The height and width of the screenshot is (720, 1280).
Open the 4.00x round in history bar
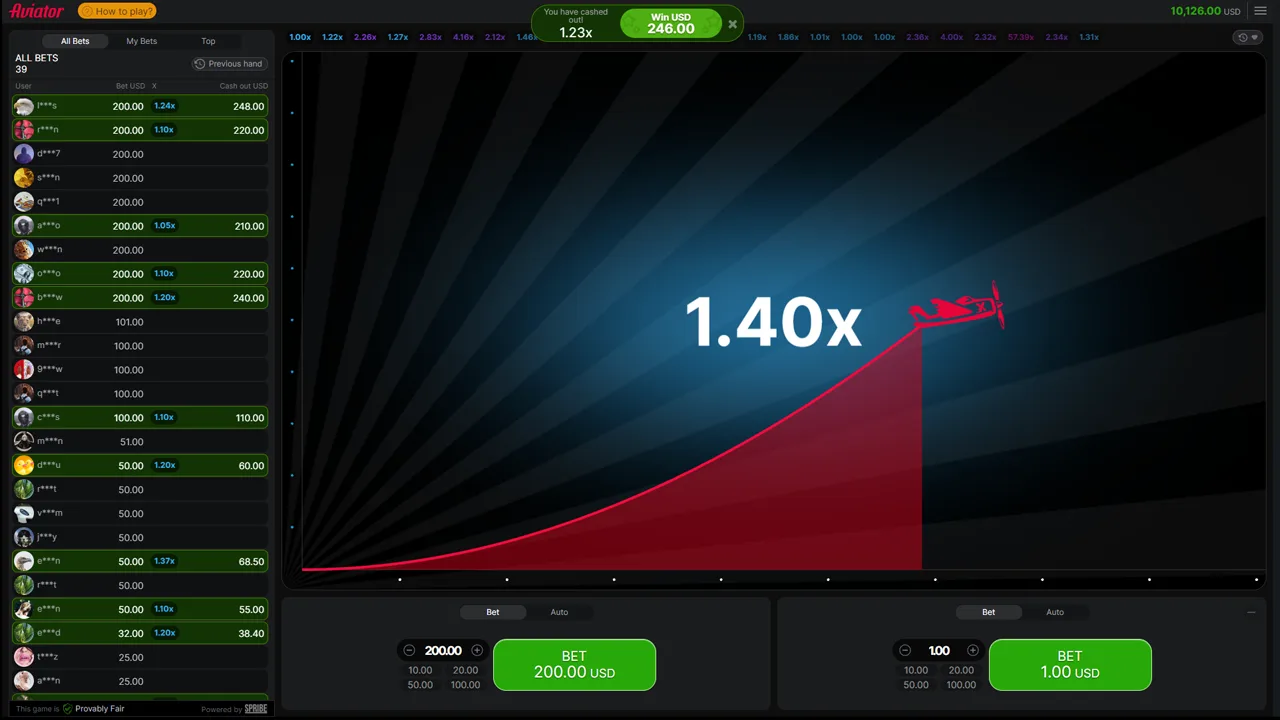pyautogui.click(x=951, y=37)
